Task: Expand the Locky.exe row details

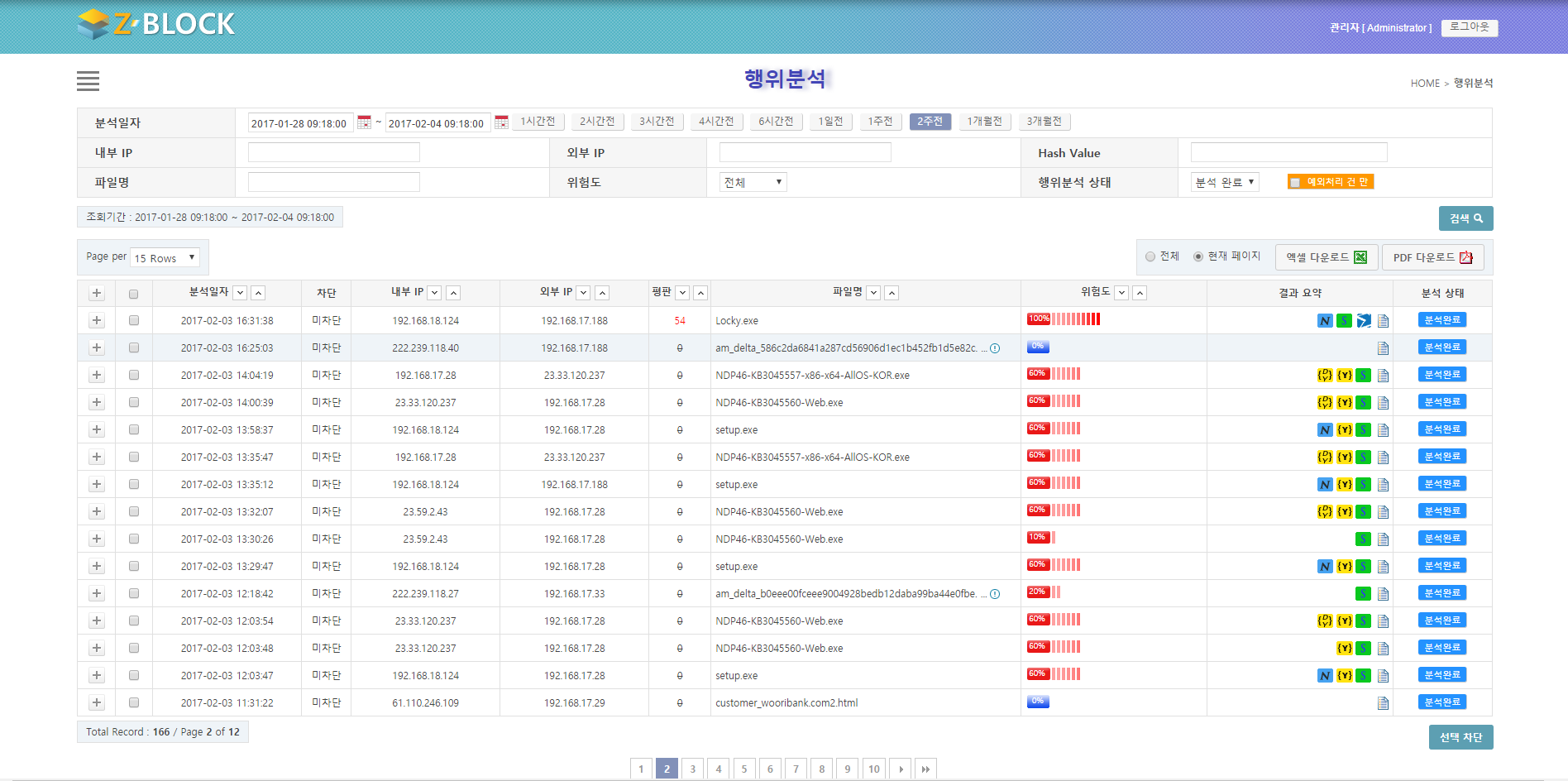Action: coord(97,320)
